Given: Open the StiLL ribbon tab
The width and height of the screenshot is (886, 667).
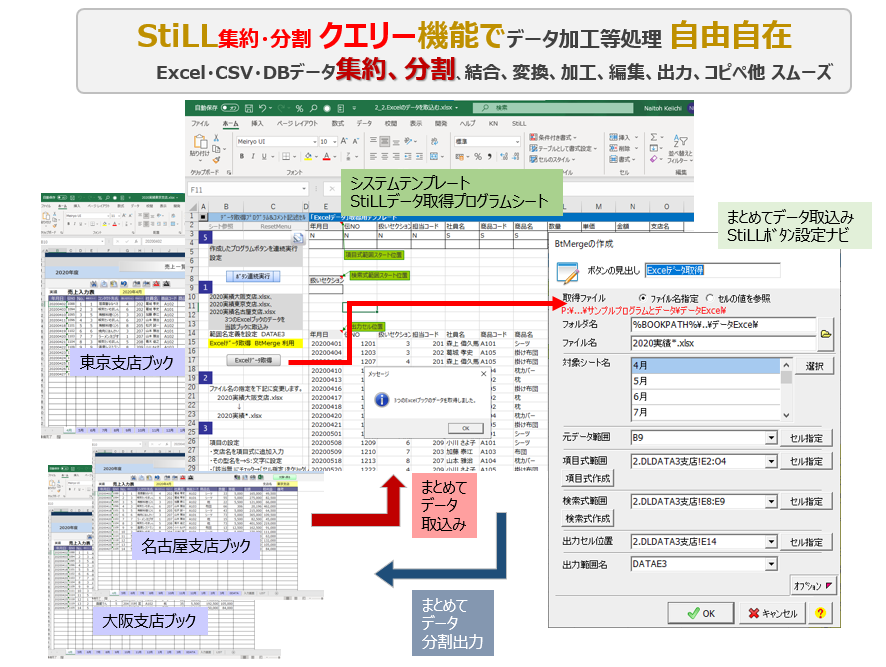Looking at the screenshot, I should click(x=519, y=123).
